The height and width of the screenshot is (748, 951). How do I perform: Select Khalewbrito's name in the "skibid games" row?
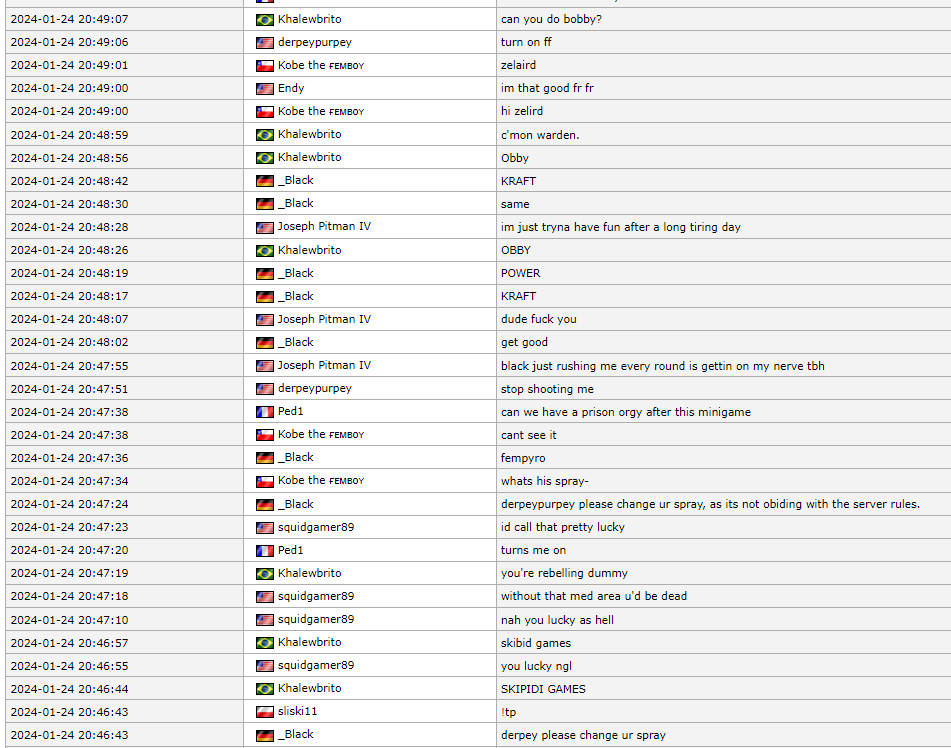(x=309, y=642)
